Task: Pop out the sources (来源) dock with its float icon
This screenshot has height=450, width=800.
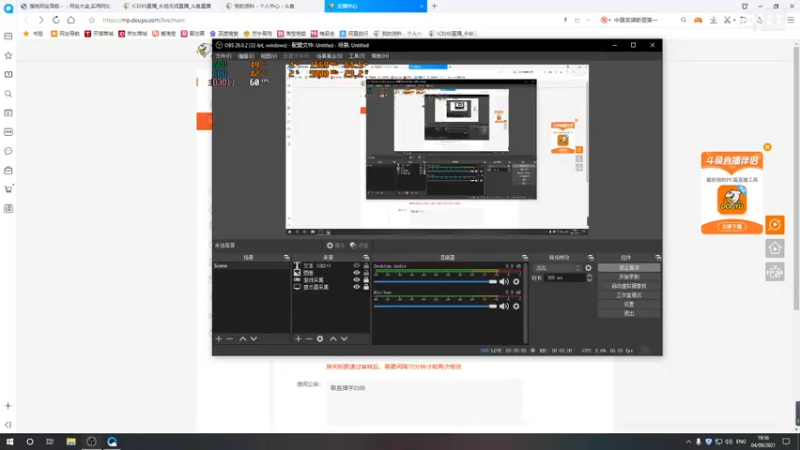Action: [x=366, y=258]
